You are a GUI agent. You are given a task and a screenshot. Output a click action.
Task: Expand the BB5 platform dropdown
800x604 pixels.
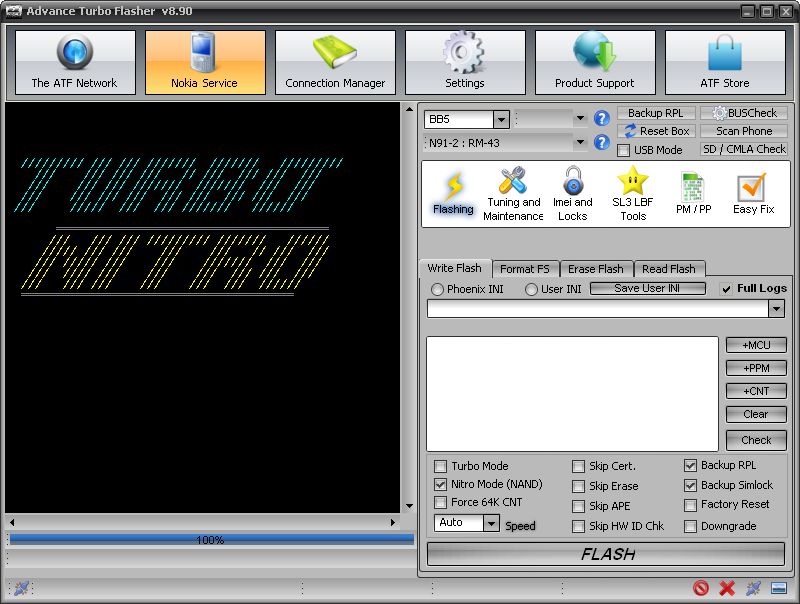(x=501, y=120)
